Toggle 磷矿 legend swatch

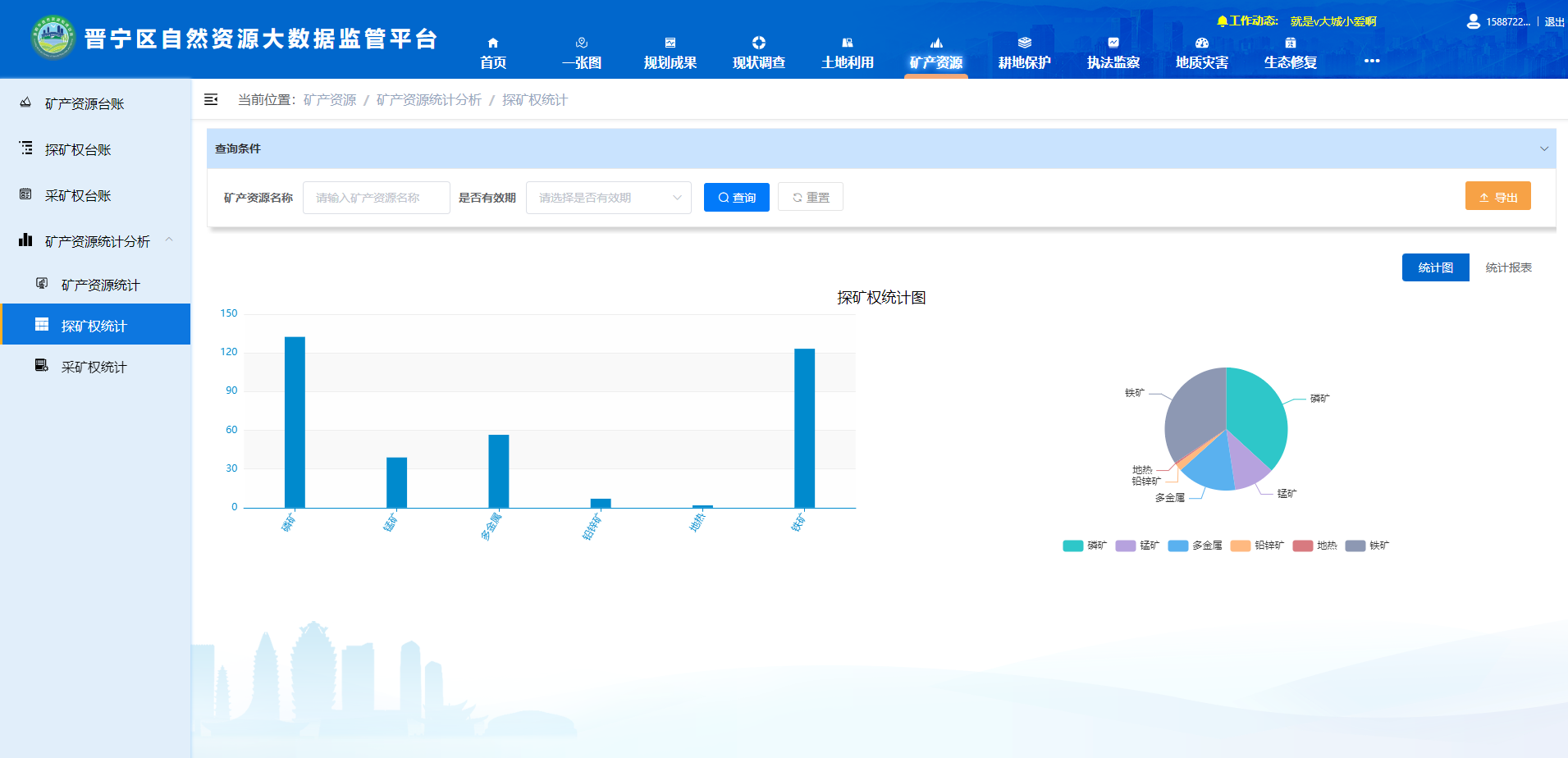[1073, 546]
